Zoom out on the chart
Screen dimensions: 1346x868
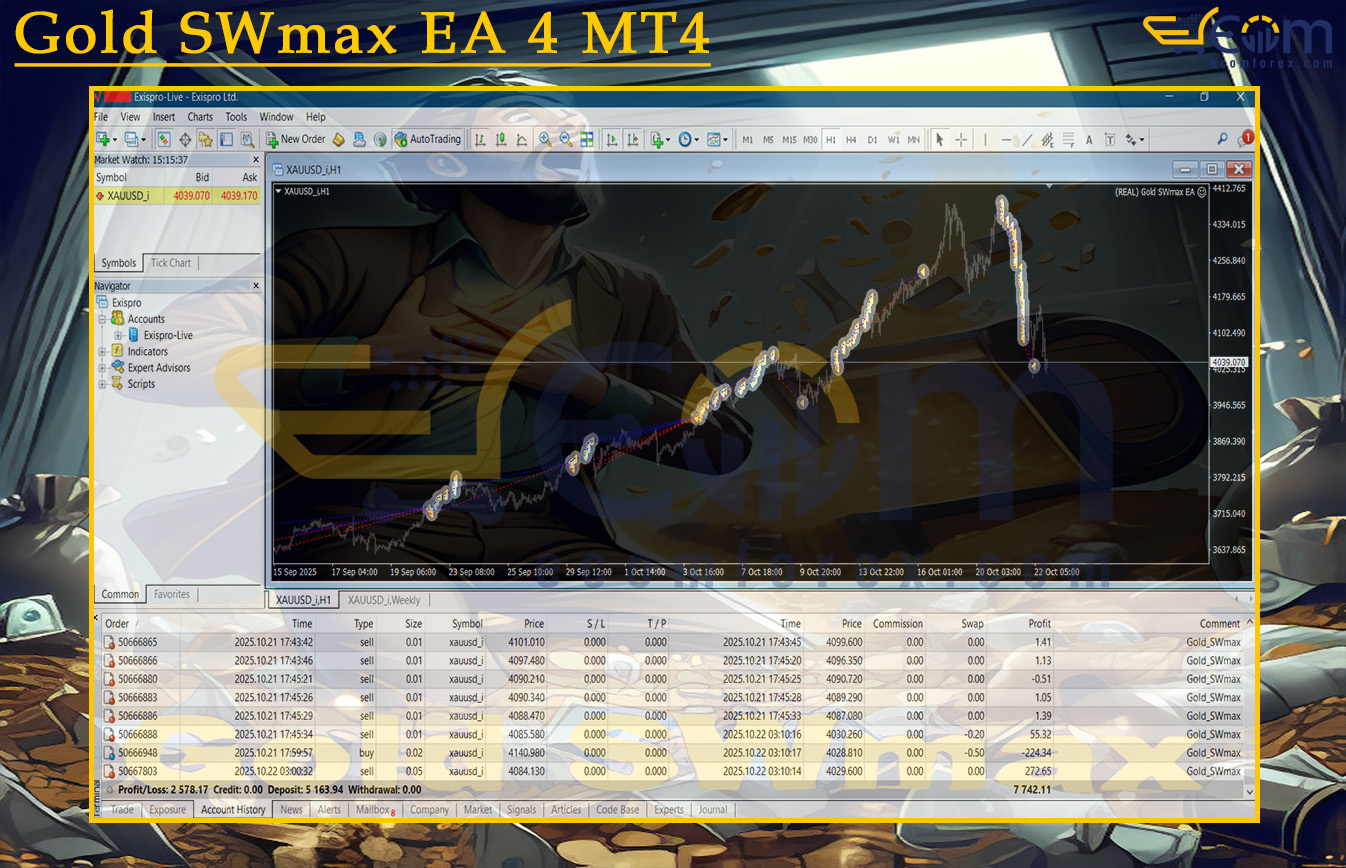(x=566, y=140)
